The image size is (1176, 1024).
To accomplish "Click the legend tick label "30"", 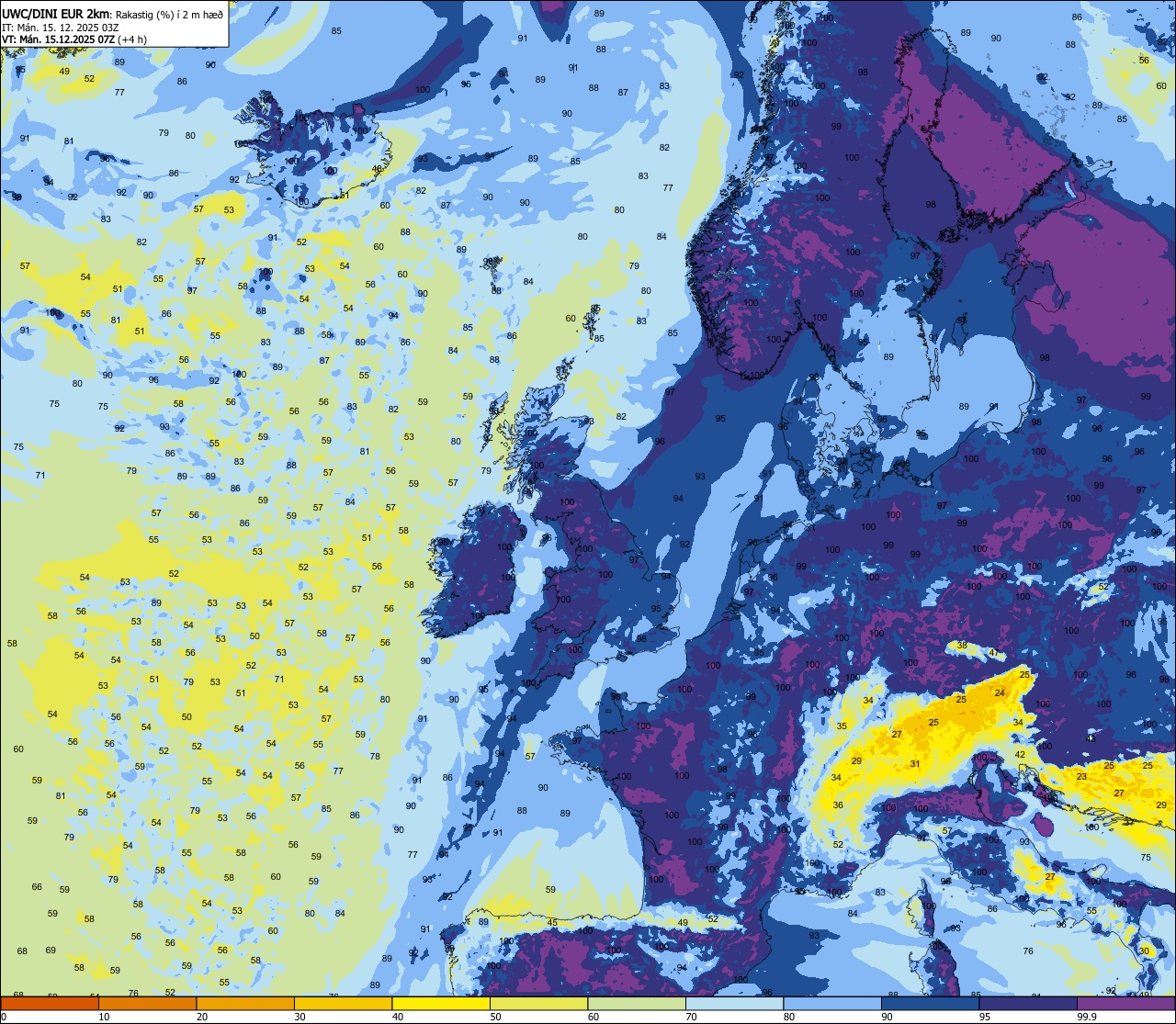I will (x=300, y=1017).
